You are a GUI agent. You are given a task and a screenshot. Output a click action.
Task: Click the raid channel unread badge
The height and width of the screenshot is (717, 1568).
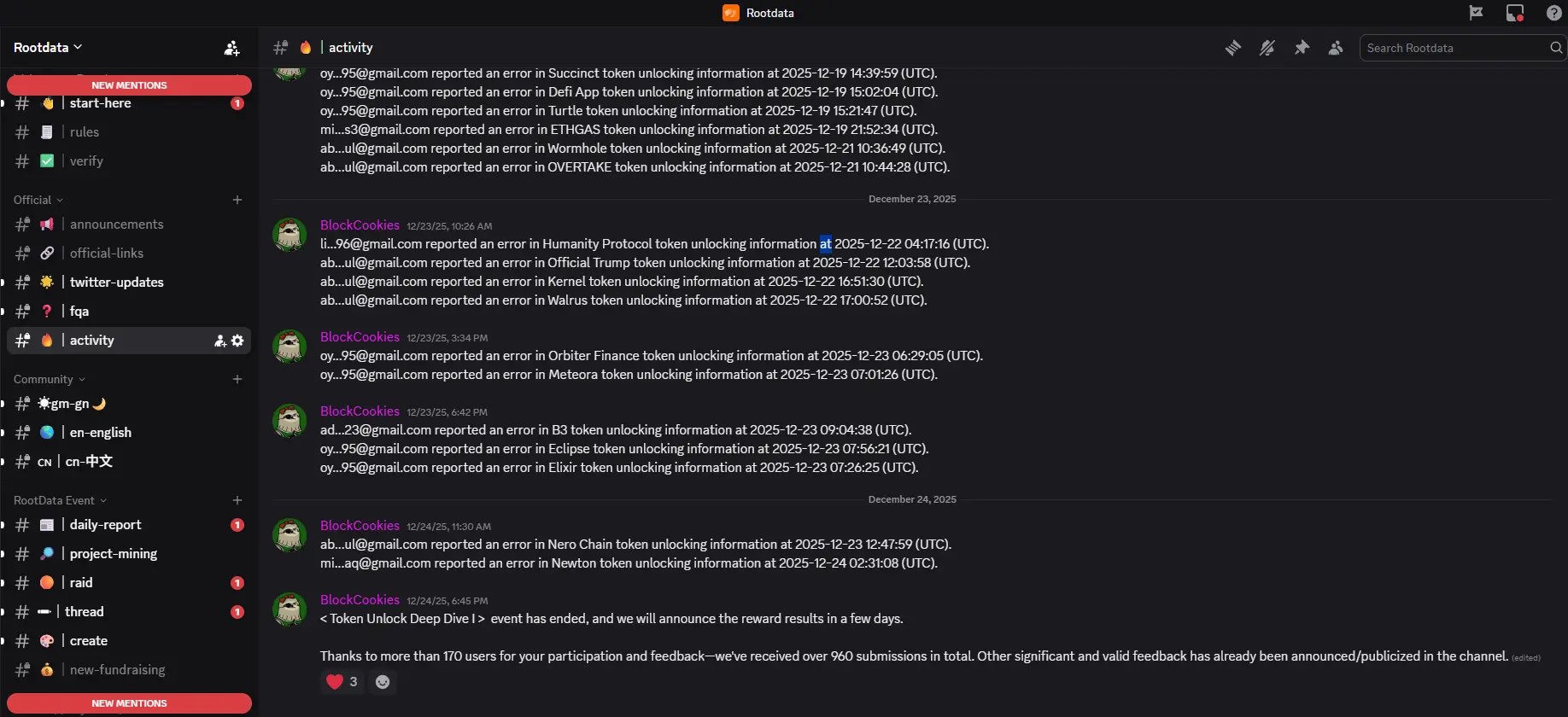coord(237,582)
